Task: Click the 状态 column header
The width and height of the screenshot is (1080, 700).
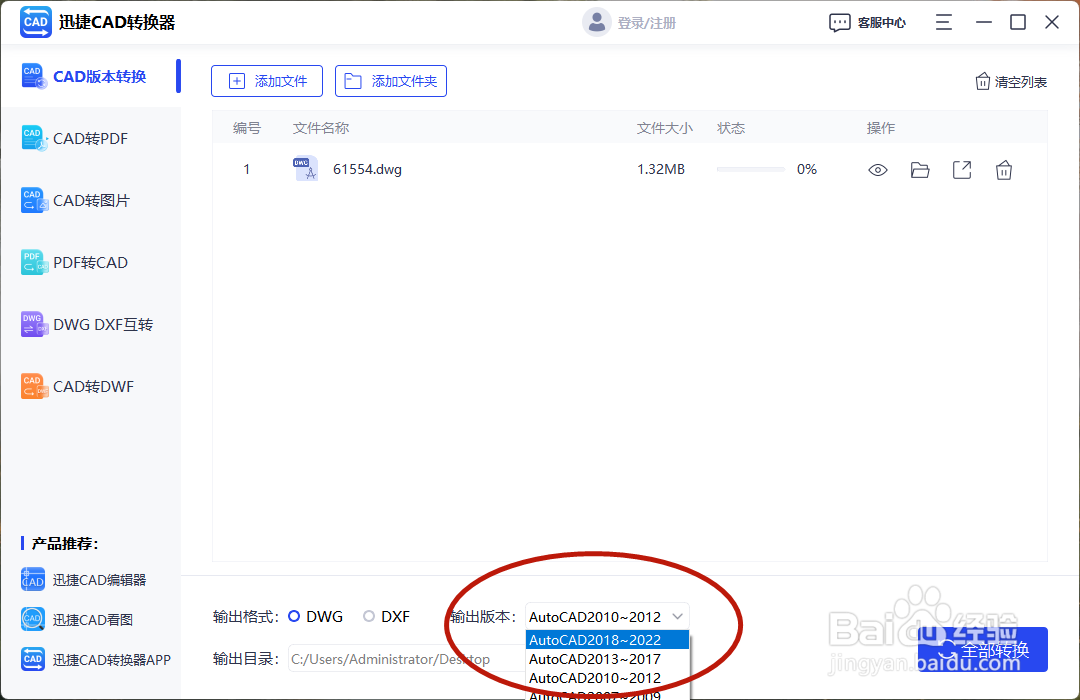Action: tap(731, 128)
